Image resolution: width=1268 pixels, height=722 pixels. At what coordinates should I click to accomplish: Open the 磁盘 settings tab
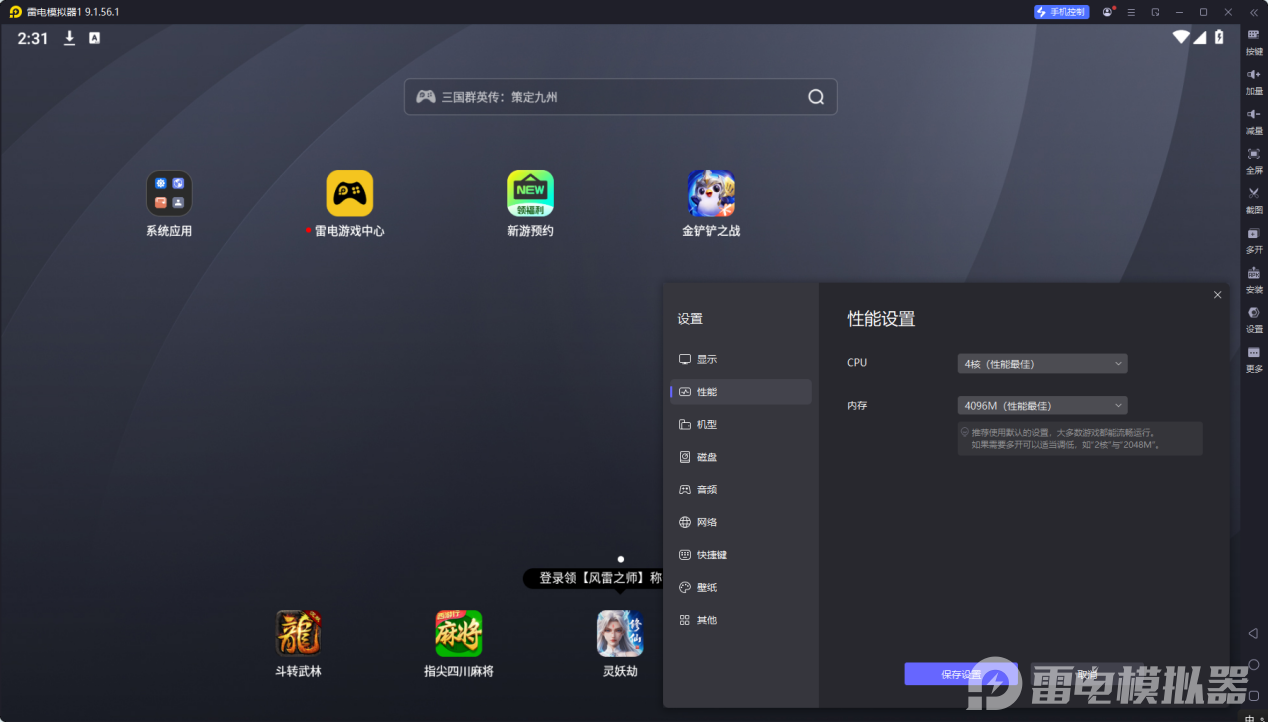point(741,457)
